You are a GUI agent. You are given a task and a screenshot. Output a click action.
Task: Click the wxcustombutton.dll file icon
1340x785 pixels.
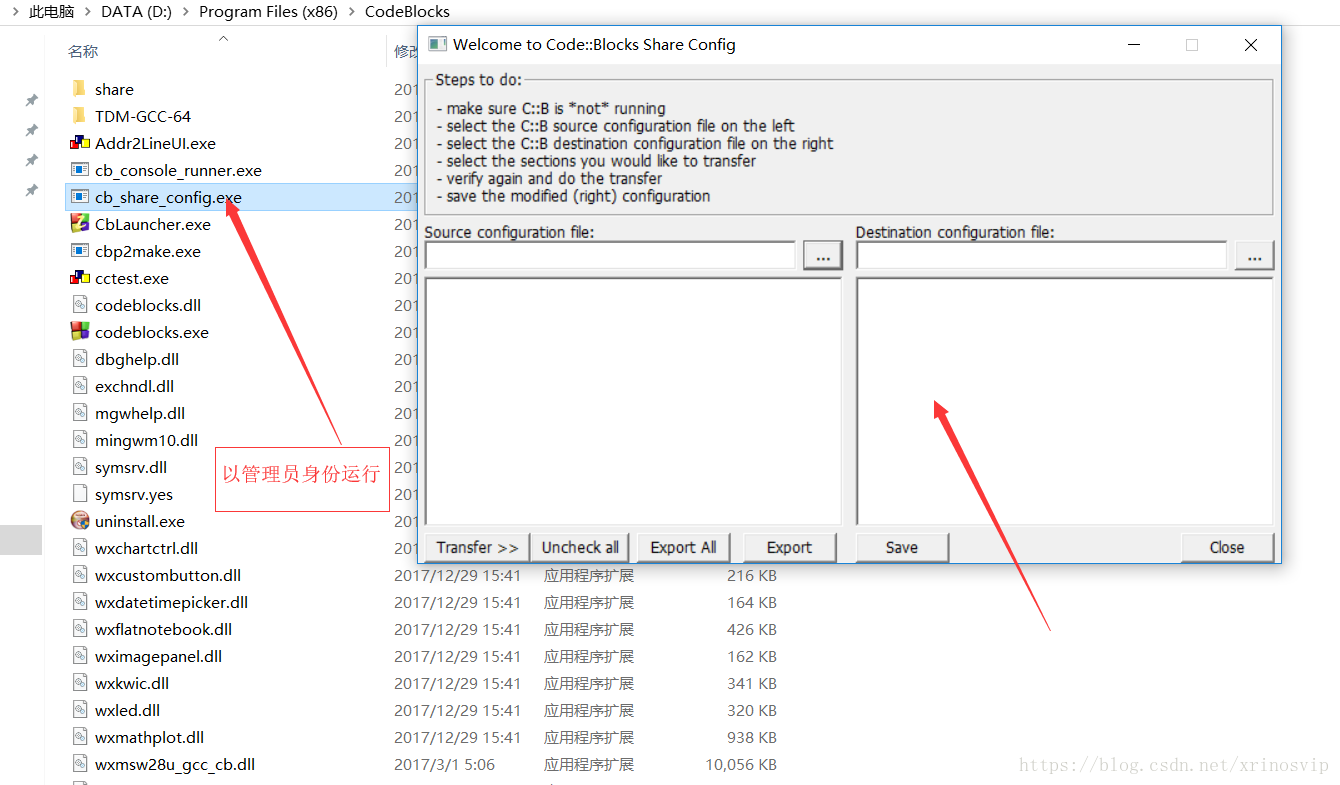point(80,575)
